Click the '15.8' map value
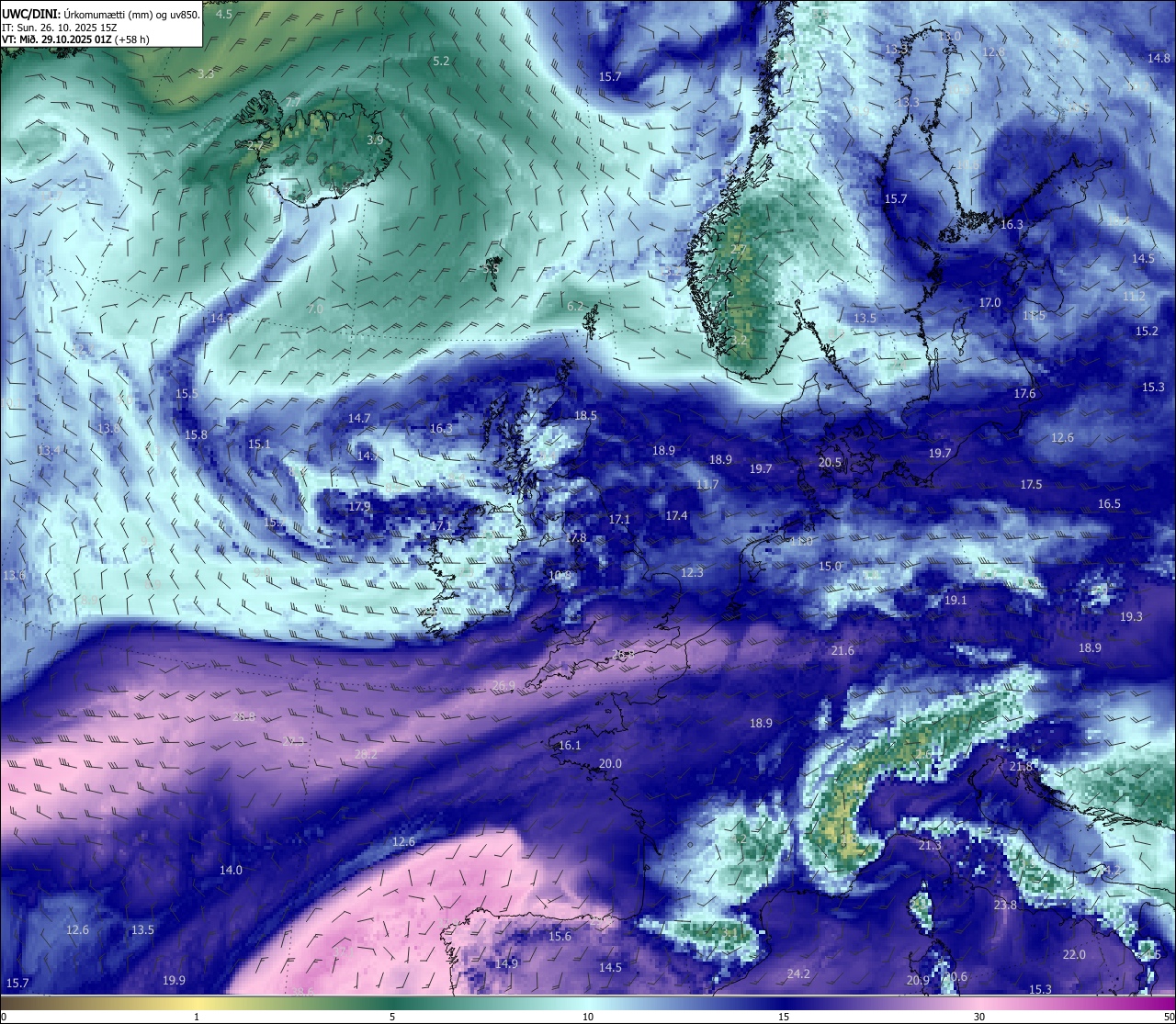Viewport: 1176px width, 1024px height. pyautogui.click(x=196, y=434)
